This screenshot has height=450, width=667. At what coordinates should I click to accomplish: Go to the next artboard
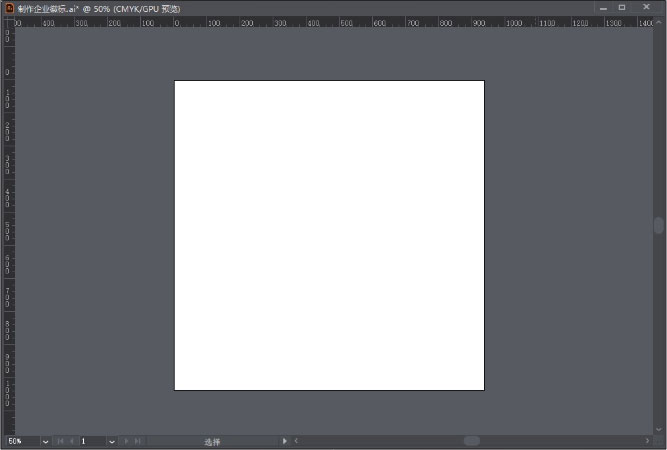[x=126, y=441]
